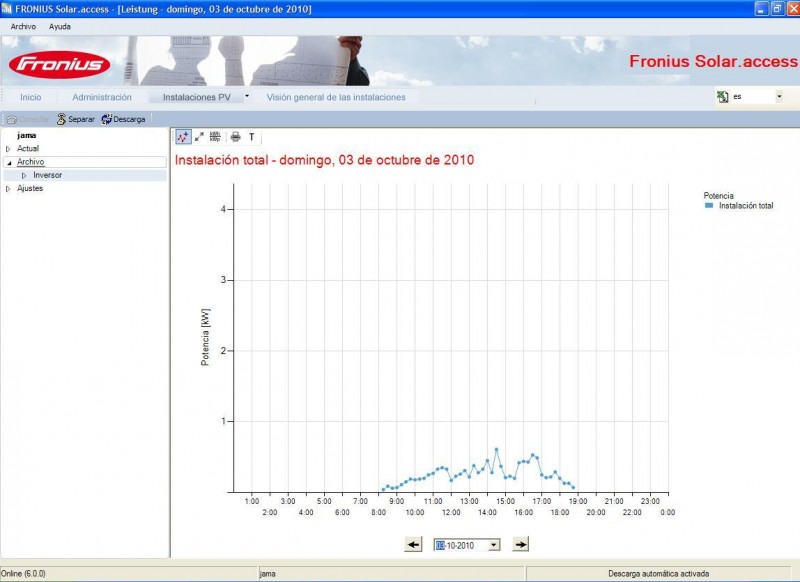This screenshot has height=582, width=800.
Task: Expand the Actual tree node
Action: point(8,149)
